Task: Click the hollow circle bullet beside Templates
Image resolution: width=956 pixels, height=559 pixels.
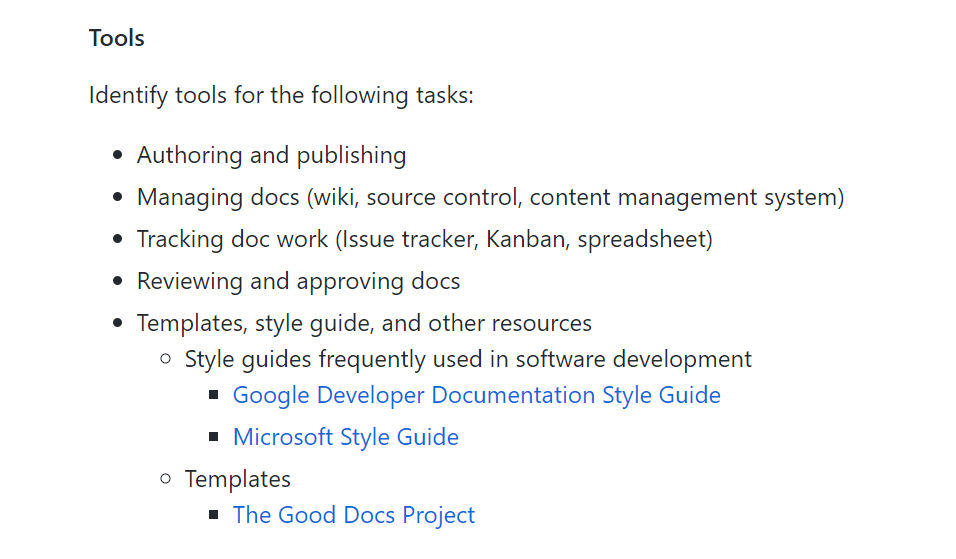Action: click(166, 479)
